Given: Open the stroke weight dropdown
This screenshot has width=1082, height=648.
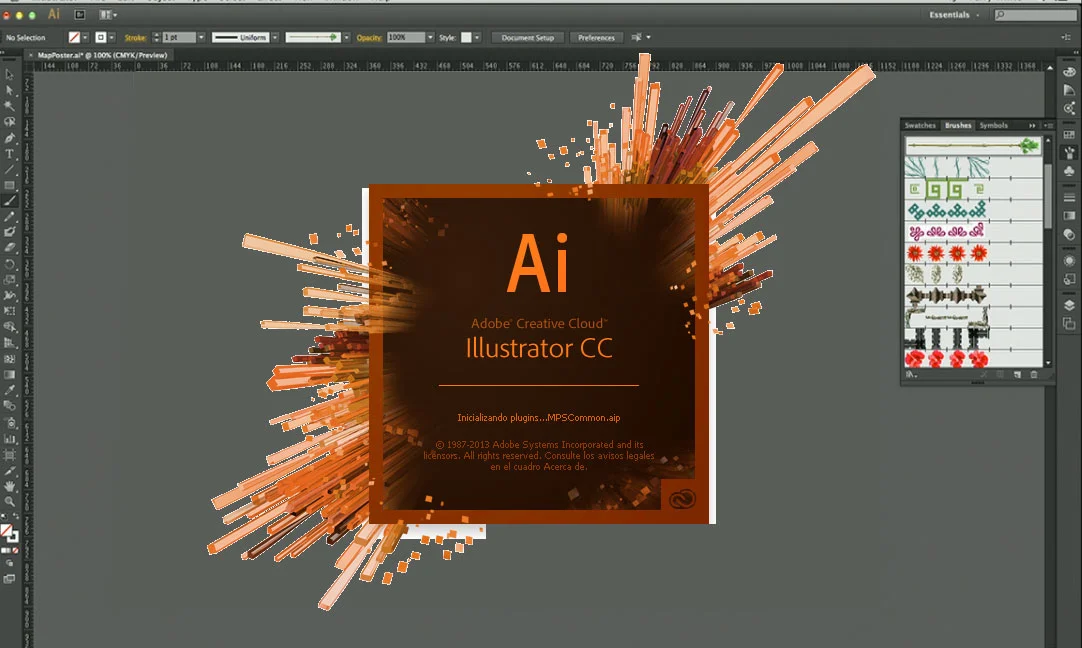Looking at the screenshot, I should [x=200, y=37].
